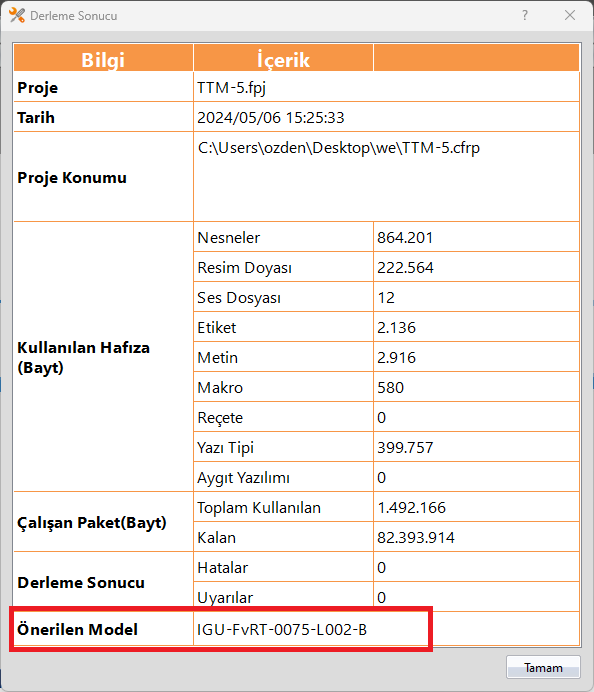The width and height of the screenshot is (594, 692).
Task: Select the value 399.757
Action: [405, 448]
